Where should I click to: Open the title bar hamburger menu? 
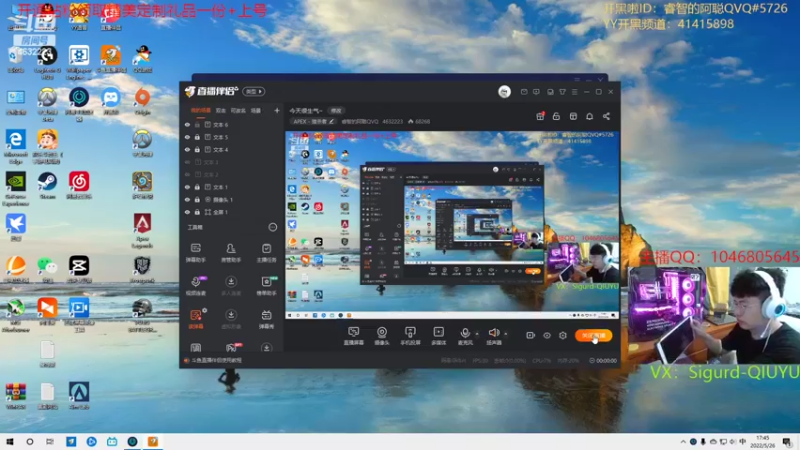[574, 92]
